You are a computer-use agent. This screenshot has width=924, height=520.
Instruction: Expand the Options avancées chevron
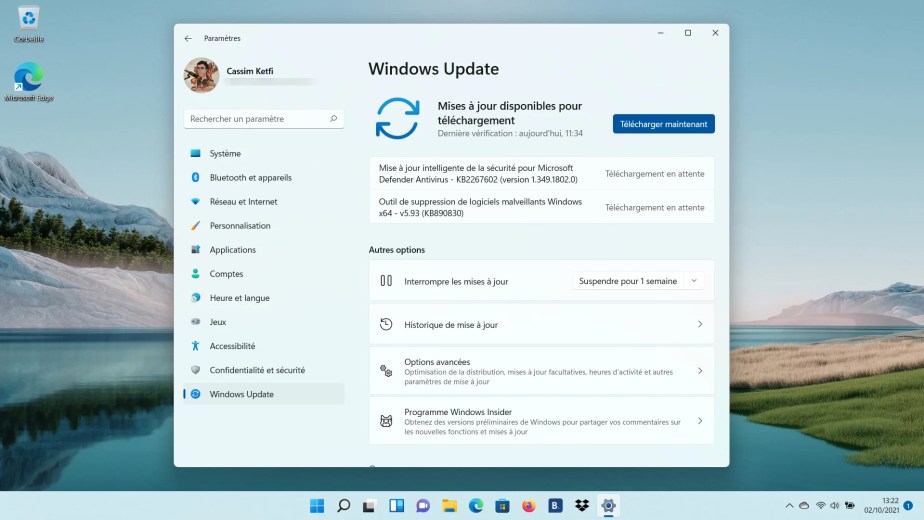(x=700, y=371)
